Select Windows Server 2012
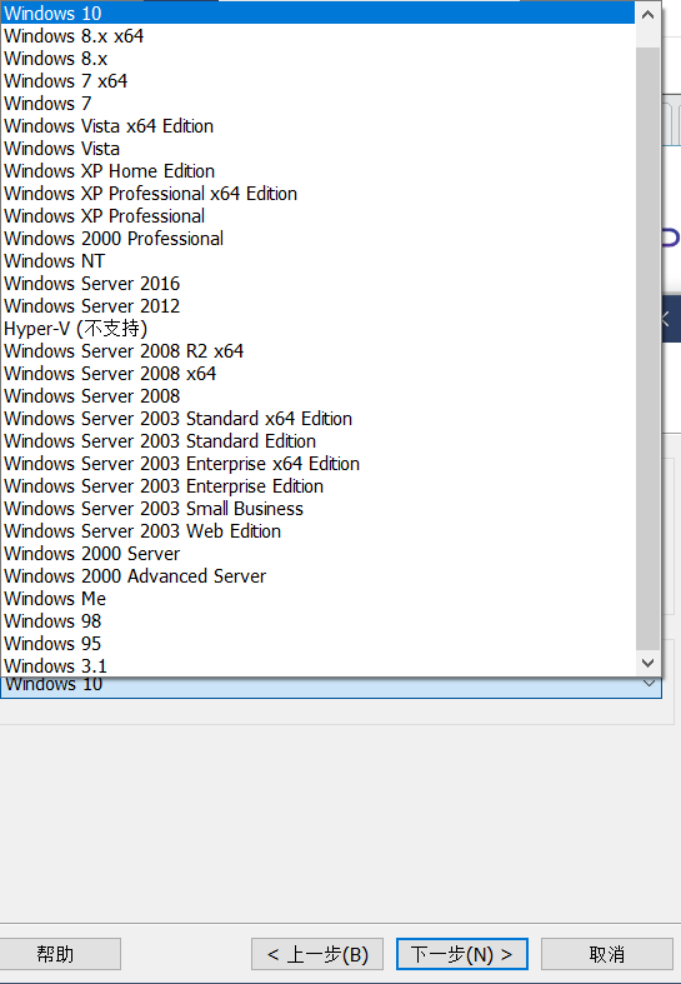The width and height of the screenshot is (681, 984). click(318, 306)
